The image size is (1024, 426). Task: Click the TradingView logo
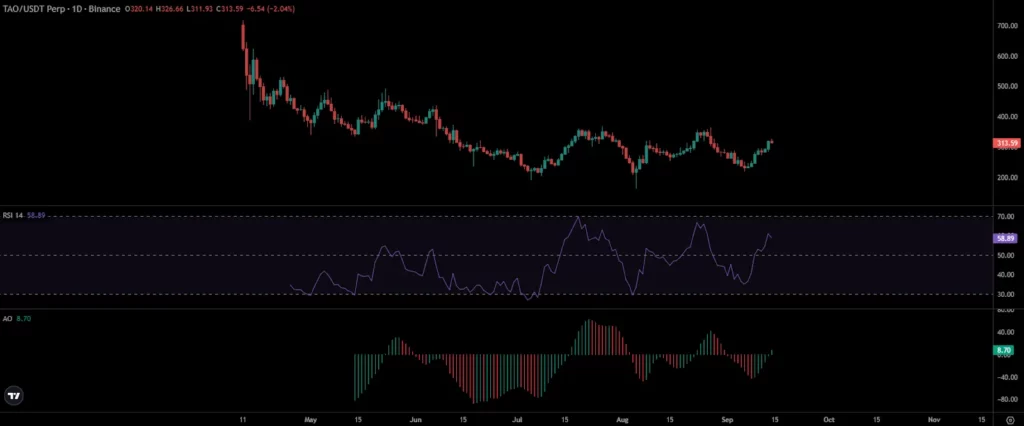pyautogui.click(x=13, y=395)
